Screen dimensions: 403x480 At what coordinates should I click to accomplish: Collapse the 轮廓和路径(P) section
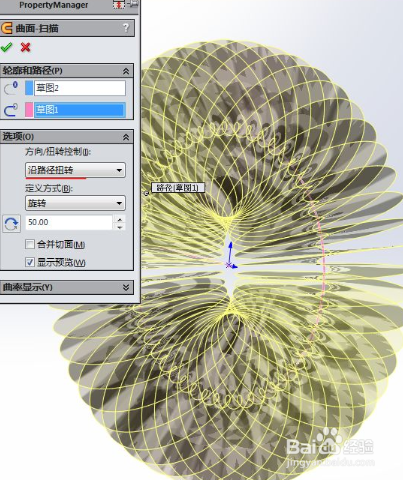pyautogui.click(x=126, y=71)
